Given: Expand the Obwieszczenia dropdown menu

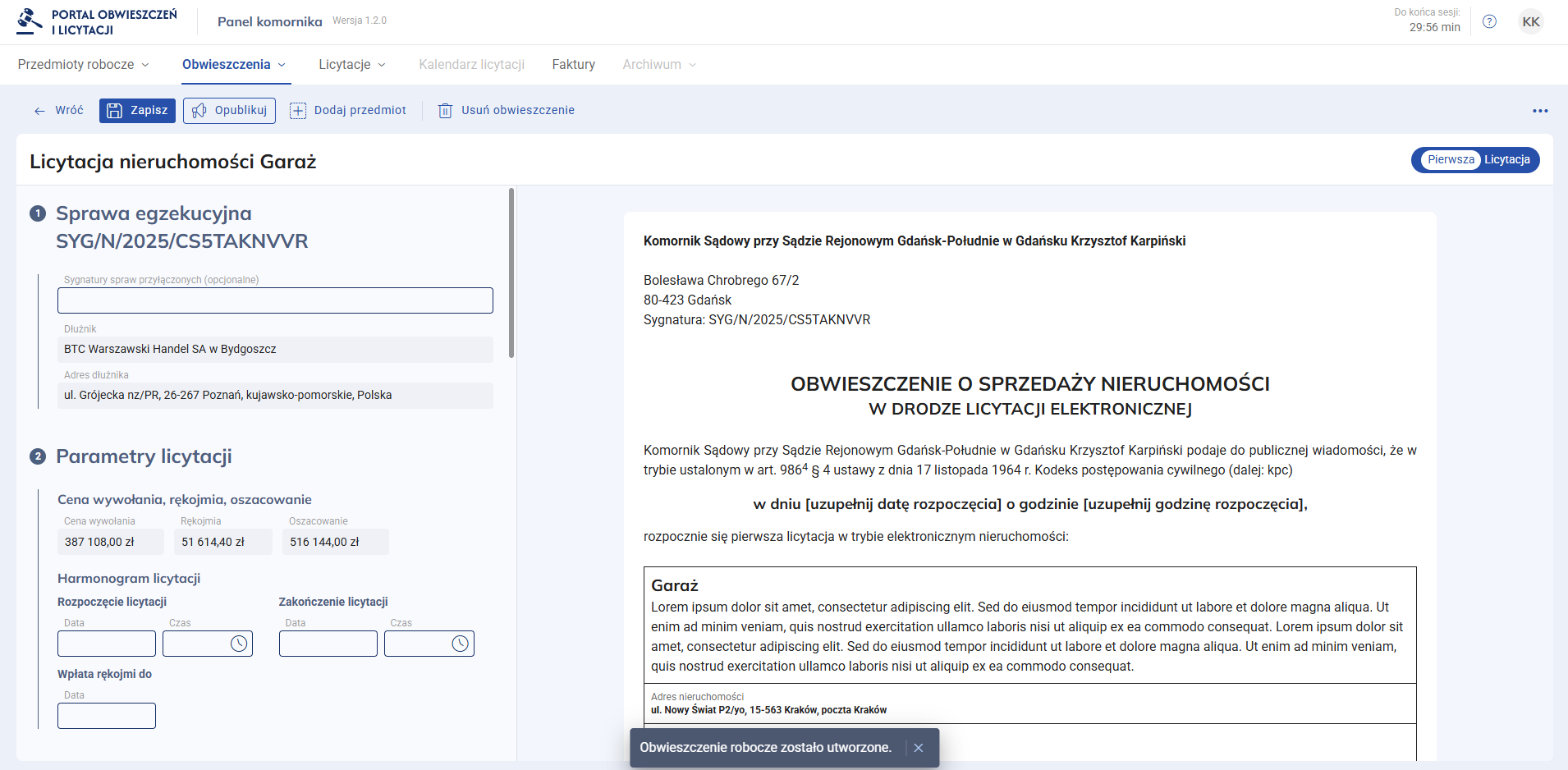Looking at the screenshot, I should click(x=235, y=65).
